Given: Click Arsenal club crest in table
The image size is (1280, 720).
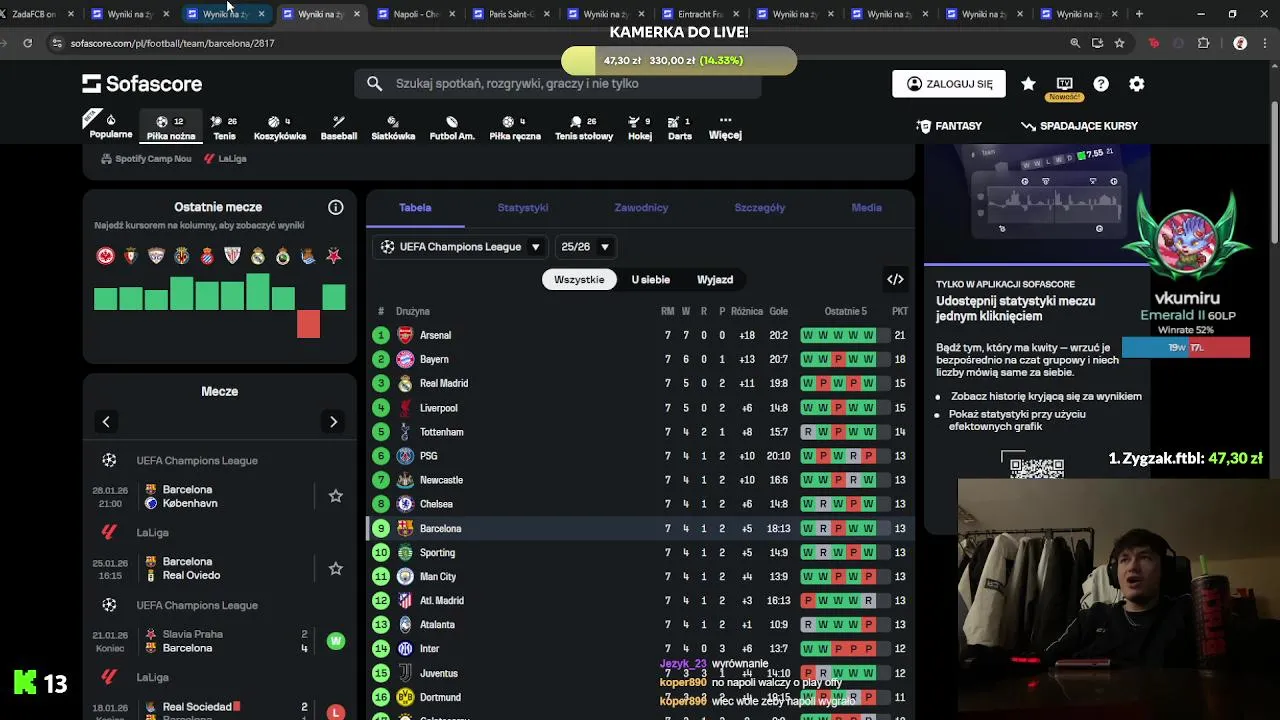Looking at the screenshot, I should tap(405, 335).
